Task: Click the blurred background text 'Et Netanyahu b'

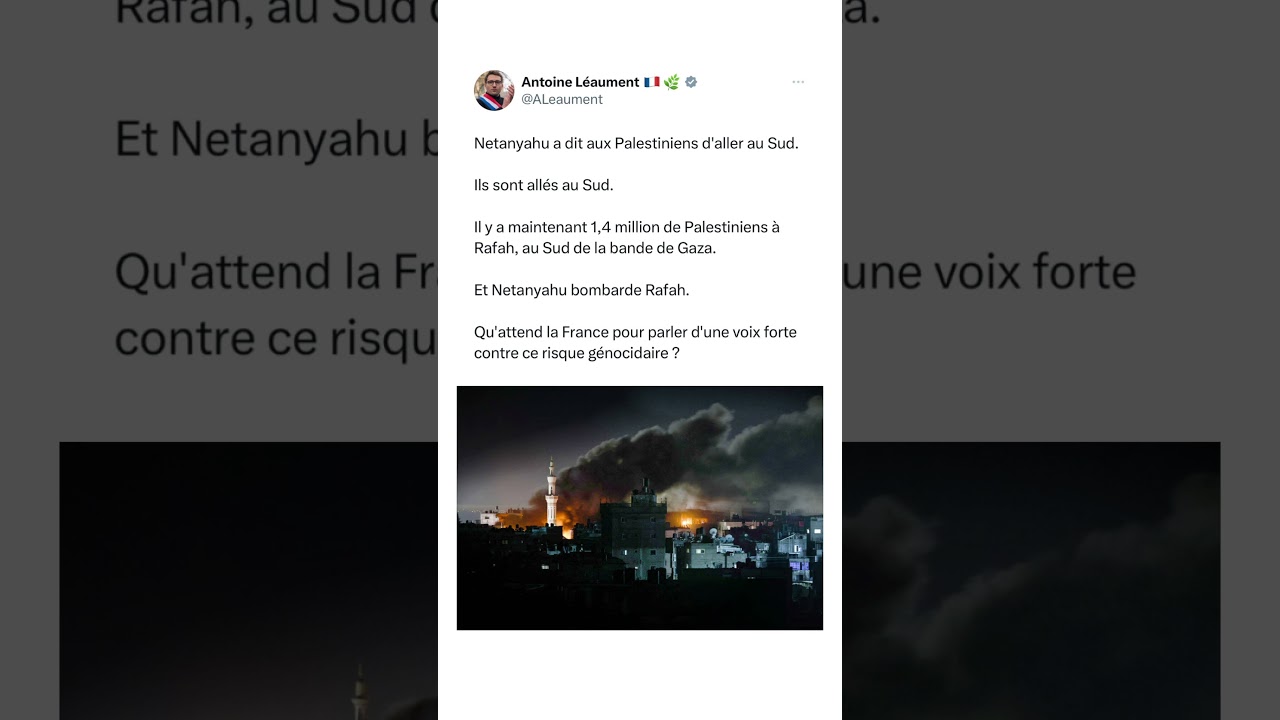Action: [x=276, y=140]
